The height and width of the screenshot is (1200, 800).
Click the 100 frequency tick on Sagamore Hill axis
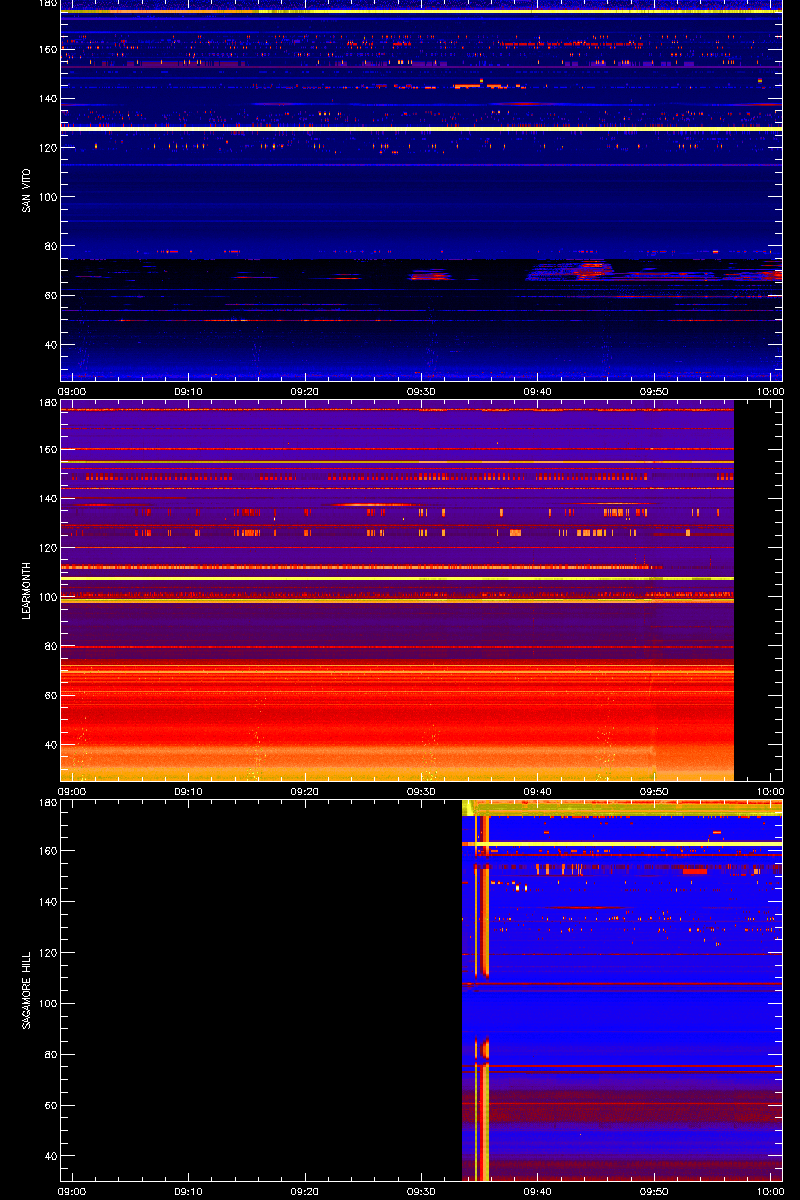pyautogui.click(x=46, y=1004)
